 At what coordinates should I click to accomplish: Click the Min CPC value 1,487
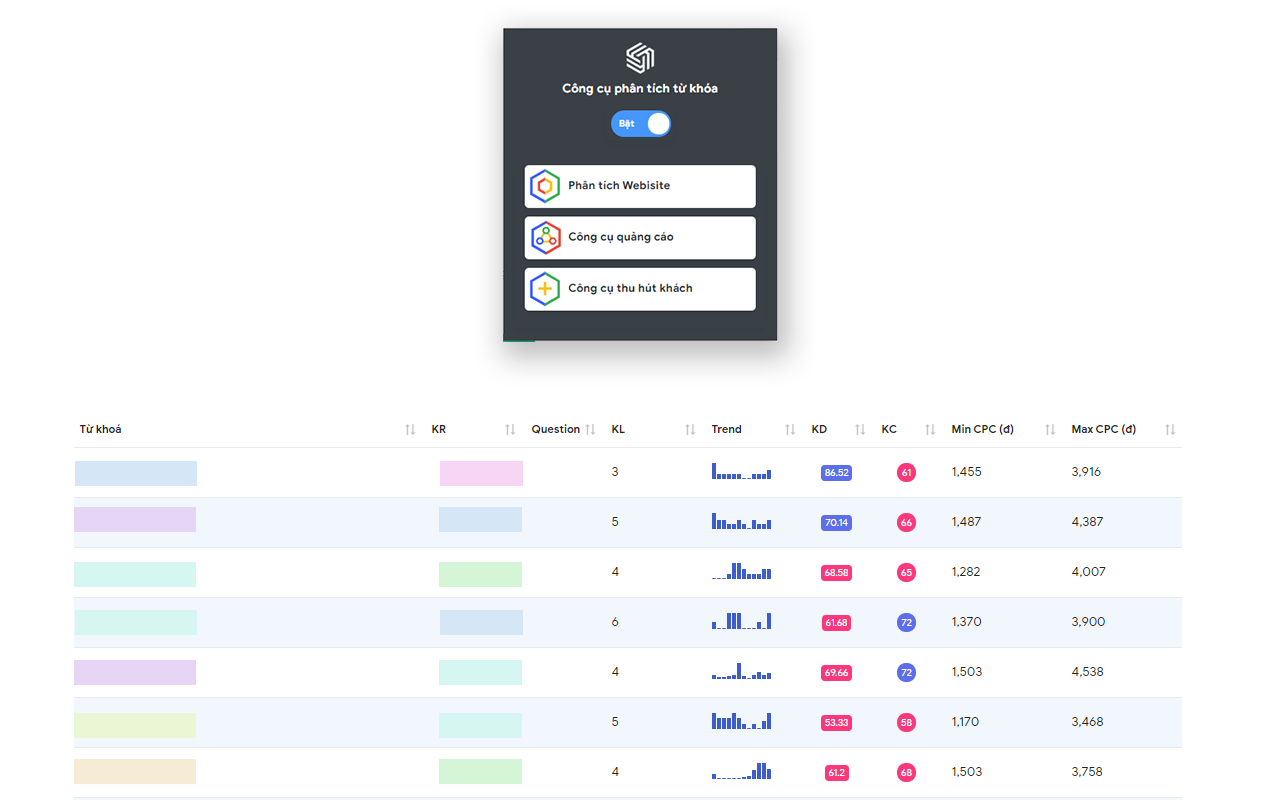[966, 522]
